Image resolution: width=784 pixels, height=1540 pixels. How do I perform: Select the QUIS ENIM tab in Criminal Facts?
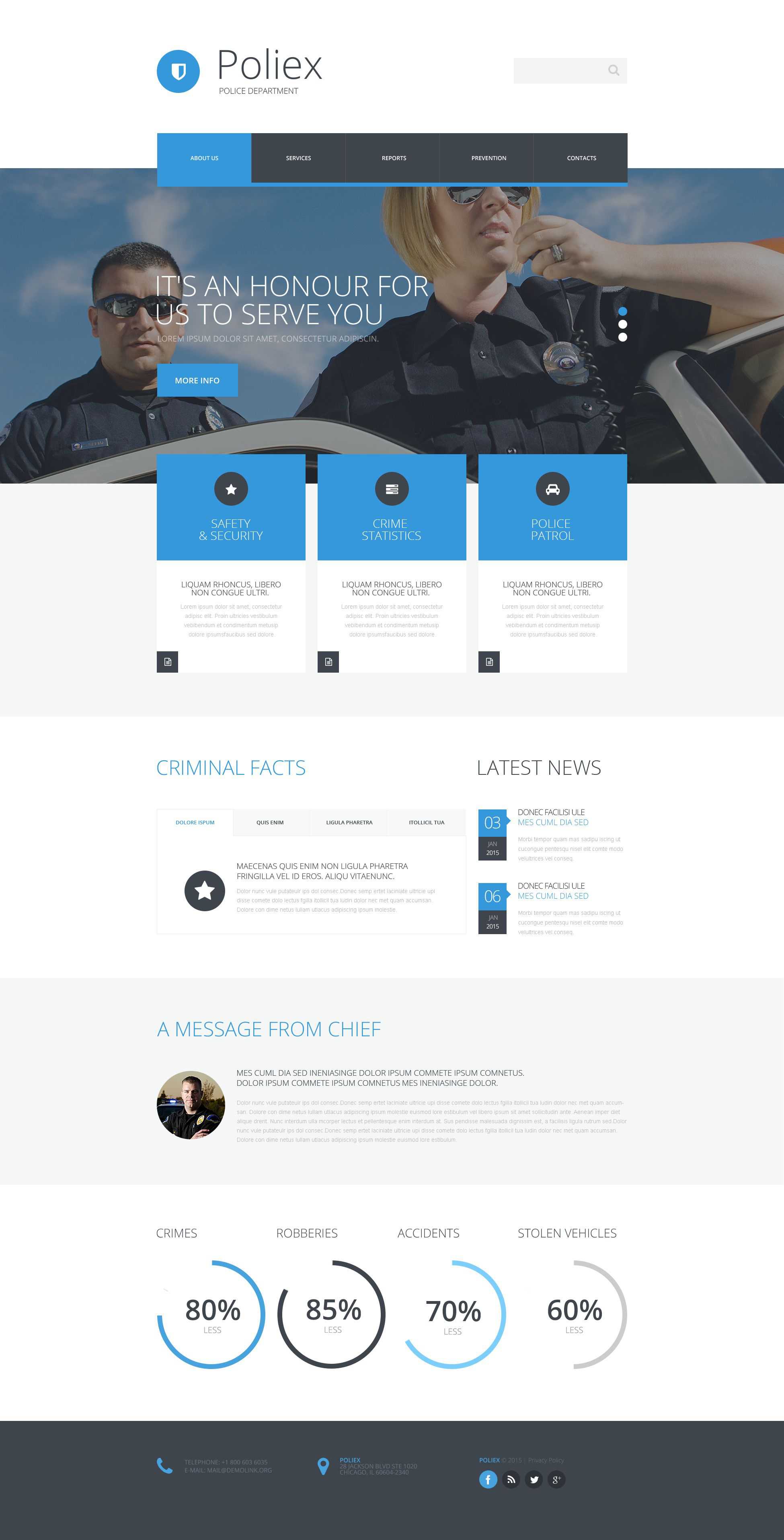[270, 822]
